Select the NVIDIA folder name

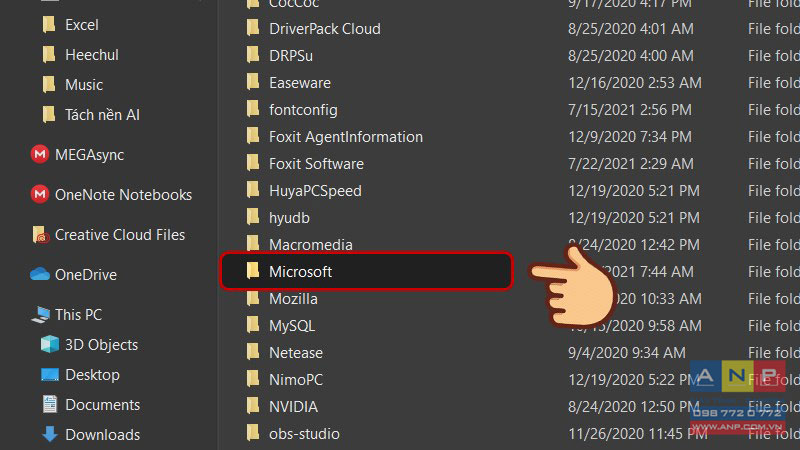[293, 407]
